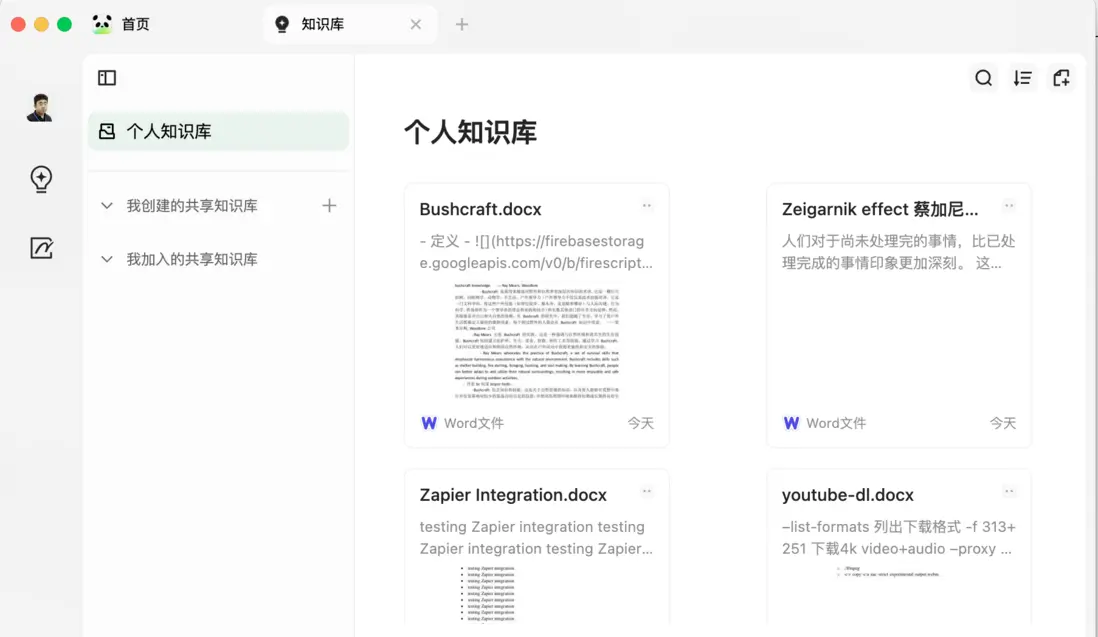Toggle the sidebar panel icon
1098x637 pixels.
[106, 78]
